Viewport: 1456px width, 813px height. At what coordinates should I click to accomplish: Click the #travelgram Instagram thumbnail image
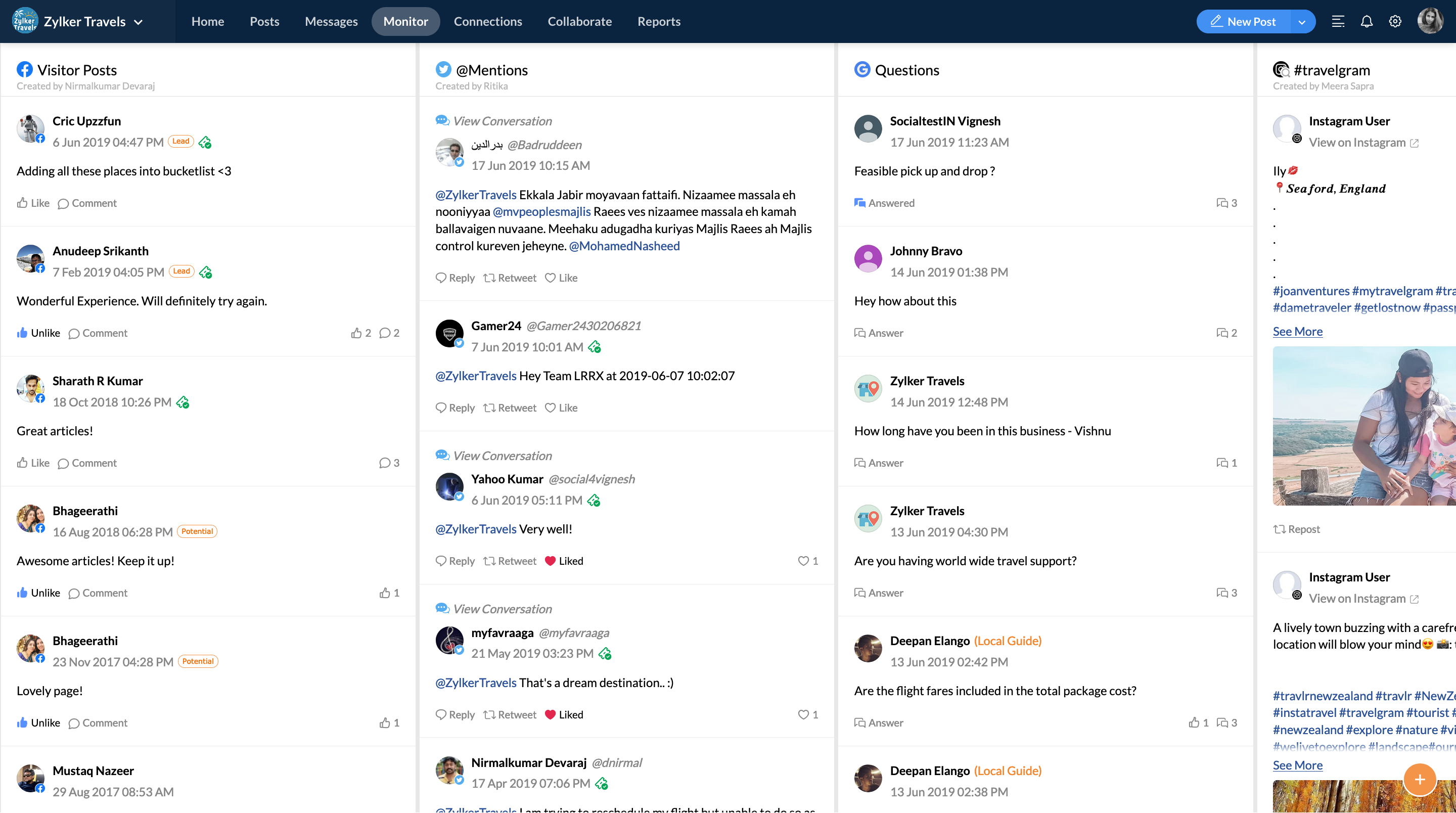(1363, 428)
